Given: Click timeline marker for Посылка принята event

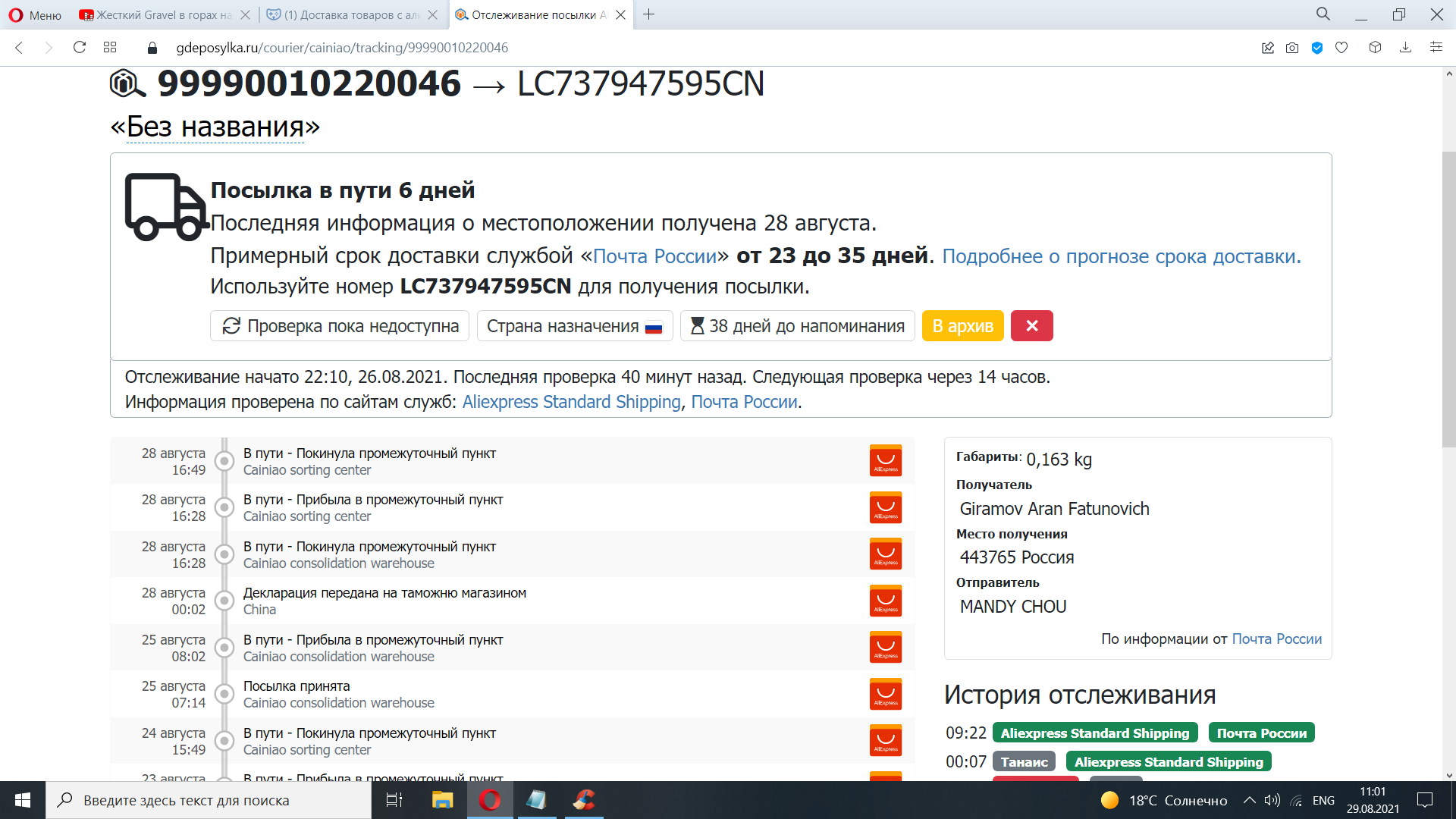Looking at the screenshot, I should coord(224,694).
